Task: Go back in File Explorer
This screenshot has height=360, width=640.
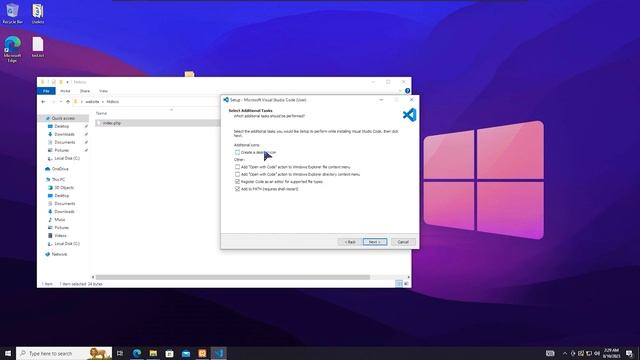Action: [44, 102]
